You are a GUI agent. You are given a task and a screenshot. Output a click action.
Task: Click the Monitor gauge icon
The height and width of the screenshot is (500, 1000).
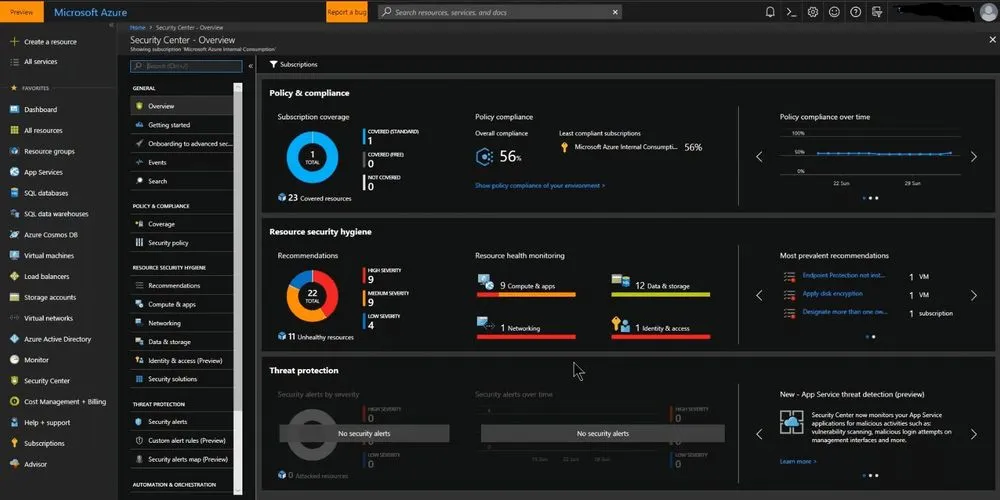[14, 360]
